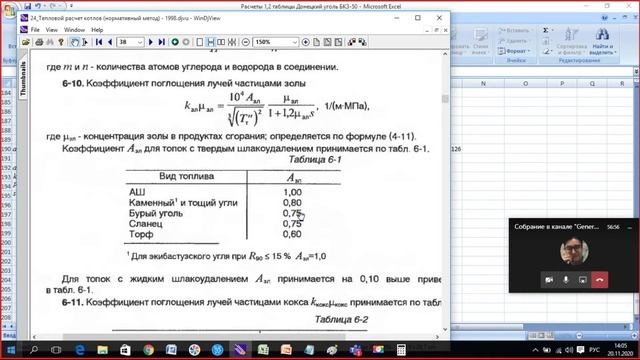Click the share screen button in meeting popup
The image size is (640, 360).
pyautogui.click(x=582, y=280)
